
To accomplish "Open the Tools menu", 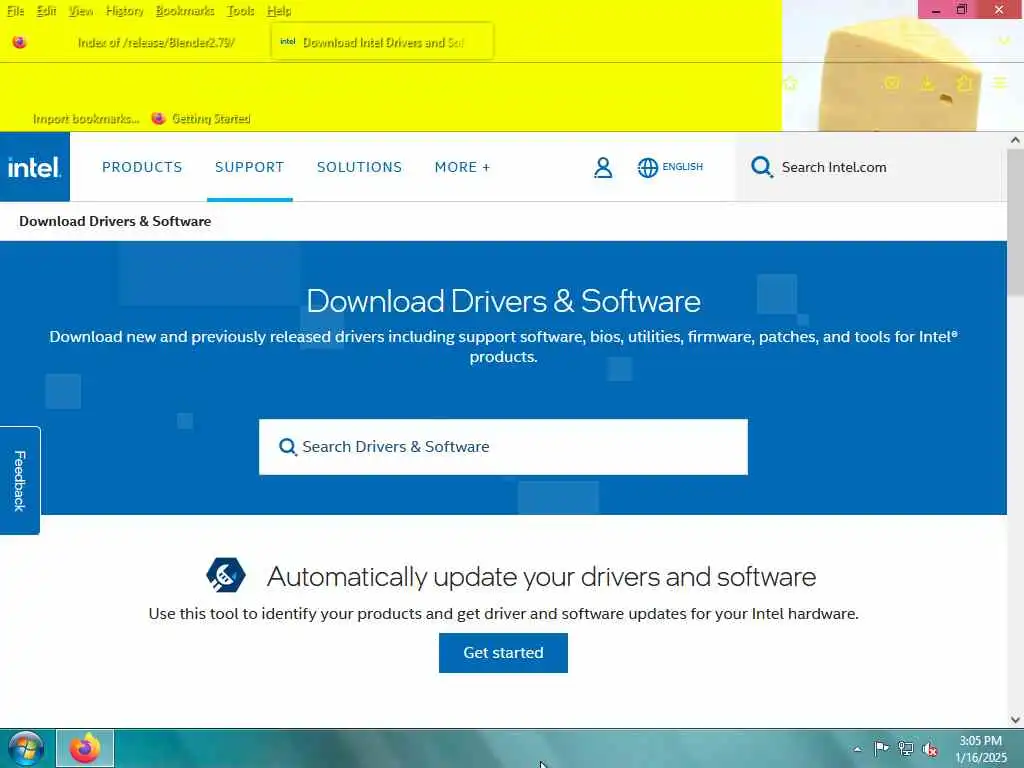I will tap(240, 11).
